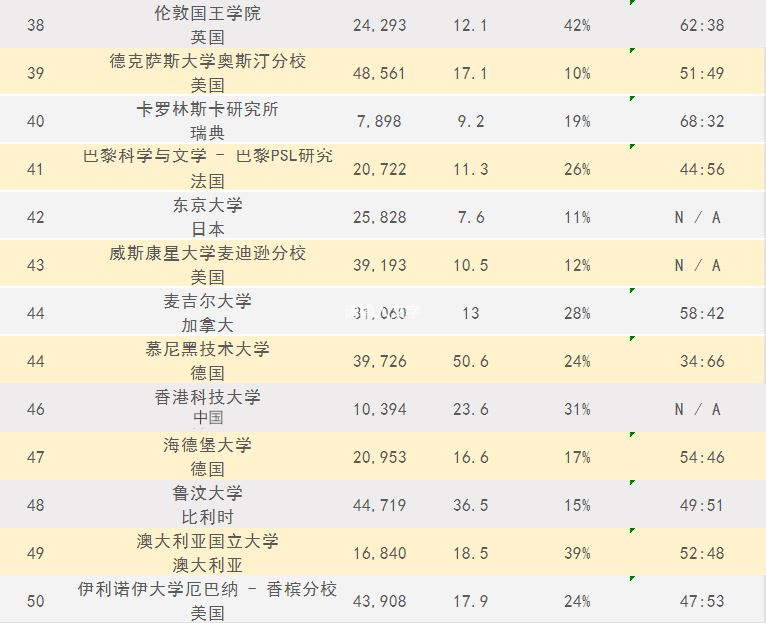
Task: Click rank number 48
Action: tap(36, 505)
